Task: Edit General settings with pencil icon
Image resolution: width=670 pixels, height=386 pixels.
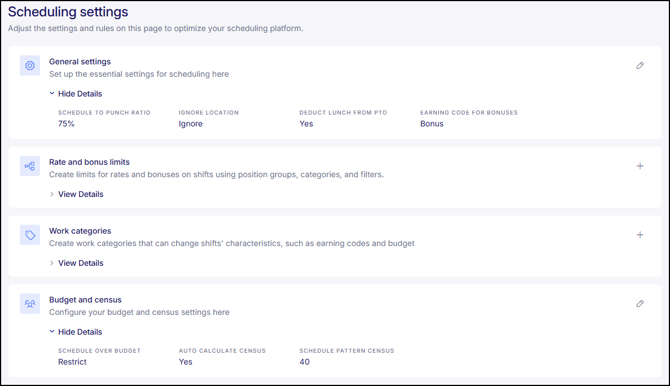Action: [x=640, y=65]
